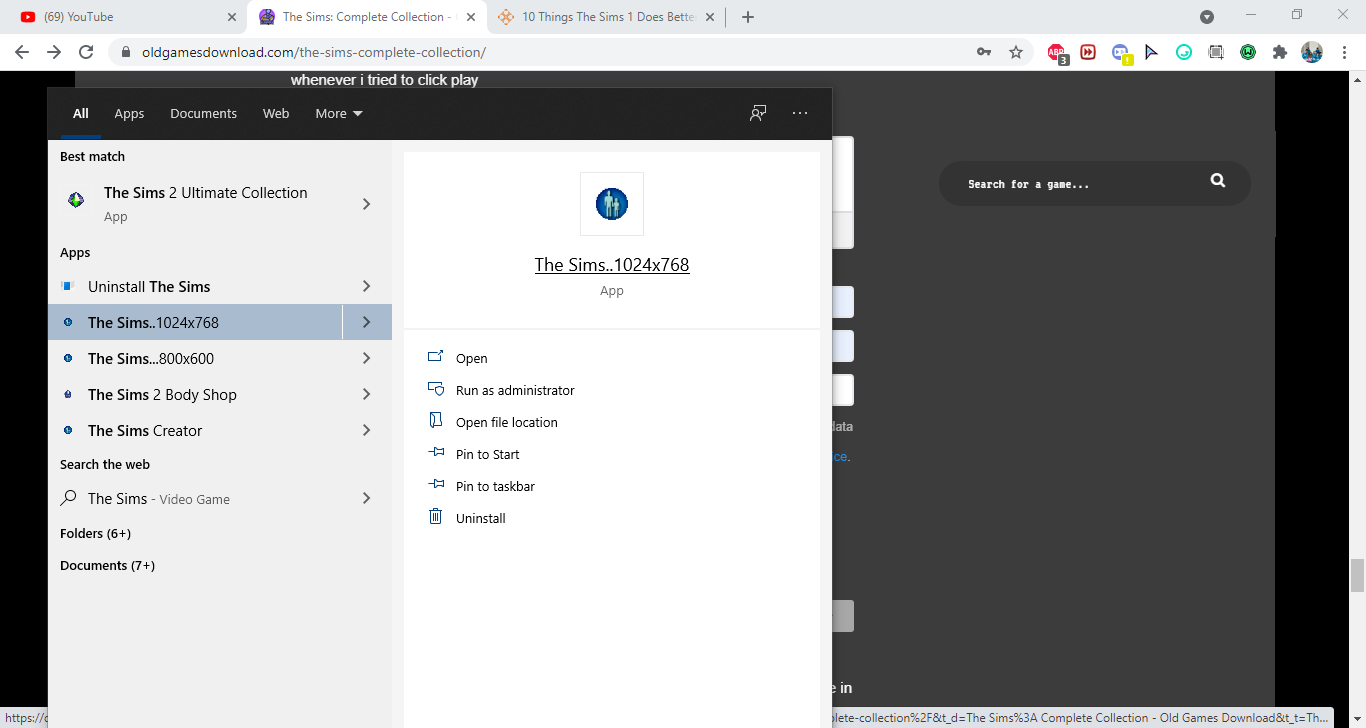
Task: Click the magnifier icon in game search box
Action: pyautogui.click(x=1217, y=181)
